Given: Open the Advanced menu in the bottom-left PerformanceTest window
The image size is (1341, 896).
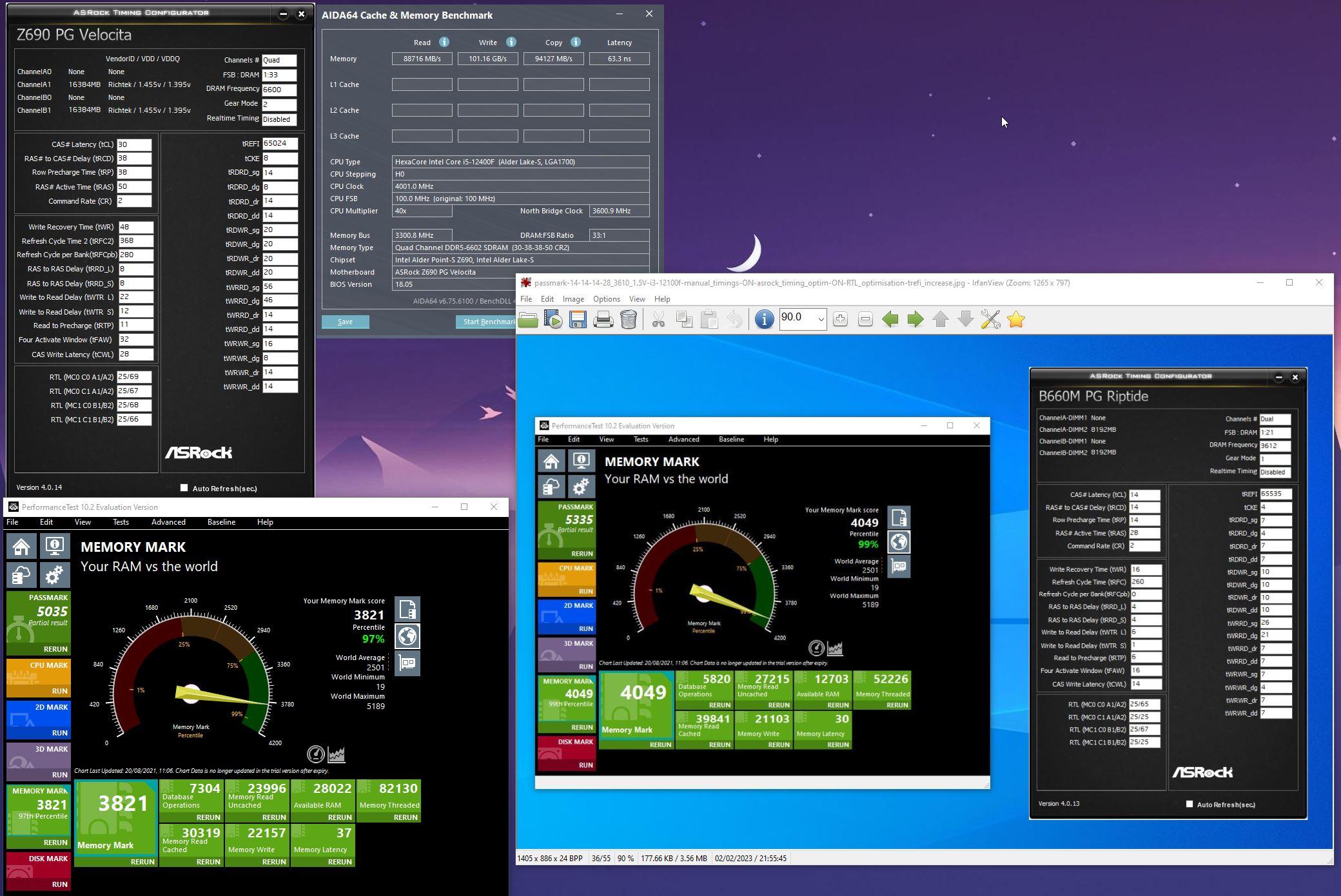Looking at the screenshot, I should 168,522.
